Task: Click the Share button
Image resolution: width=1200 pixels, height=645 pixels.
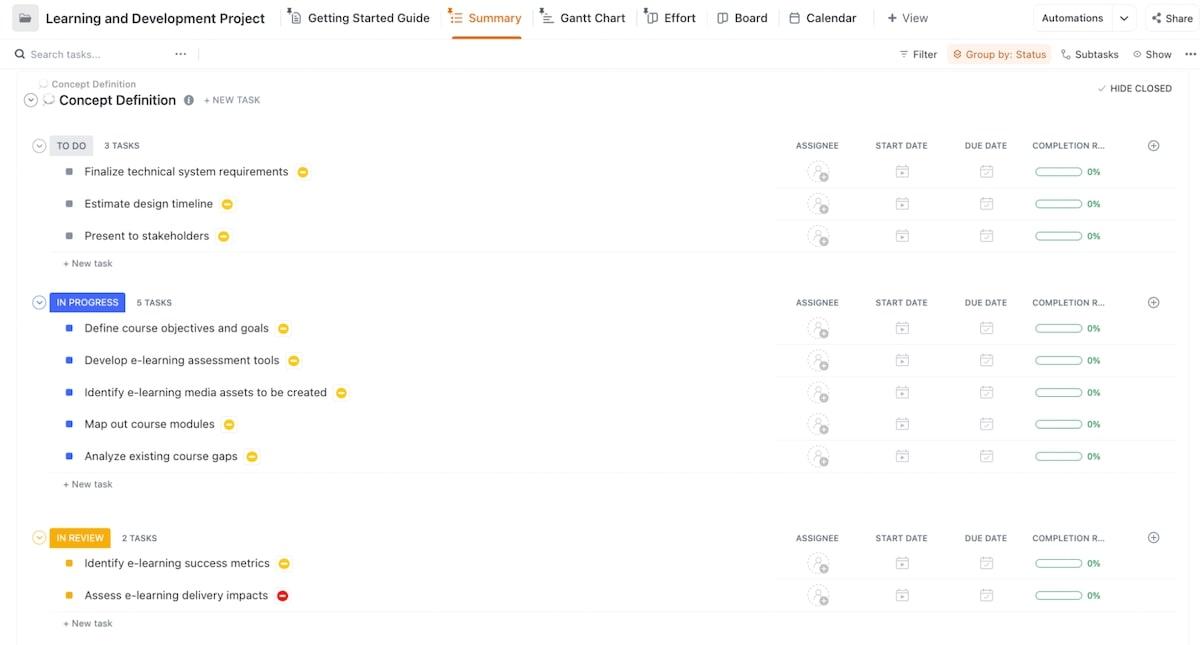Action: [1171, 18]
